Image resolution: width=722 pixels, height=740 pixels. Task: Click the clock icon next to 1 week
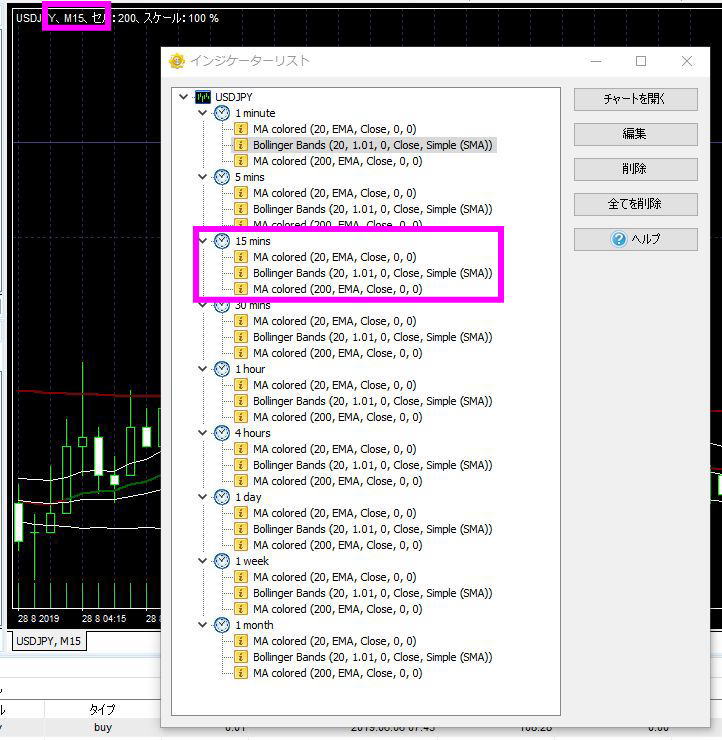[222, 561]
